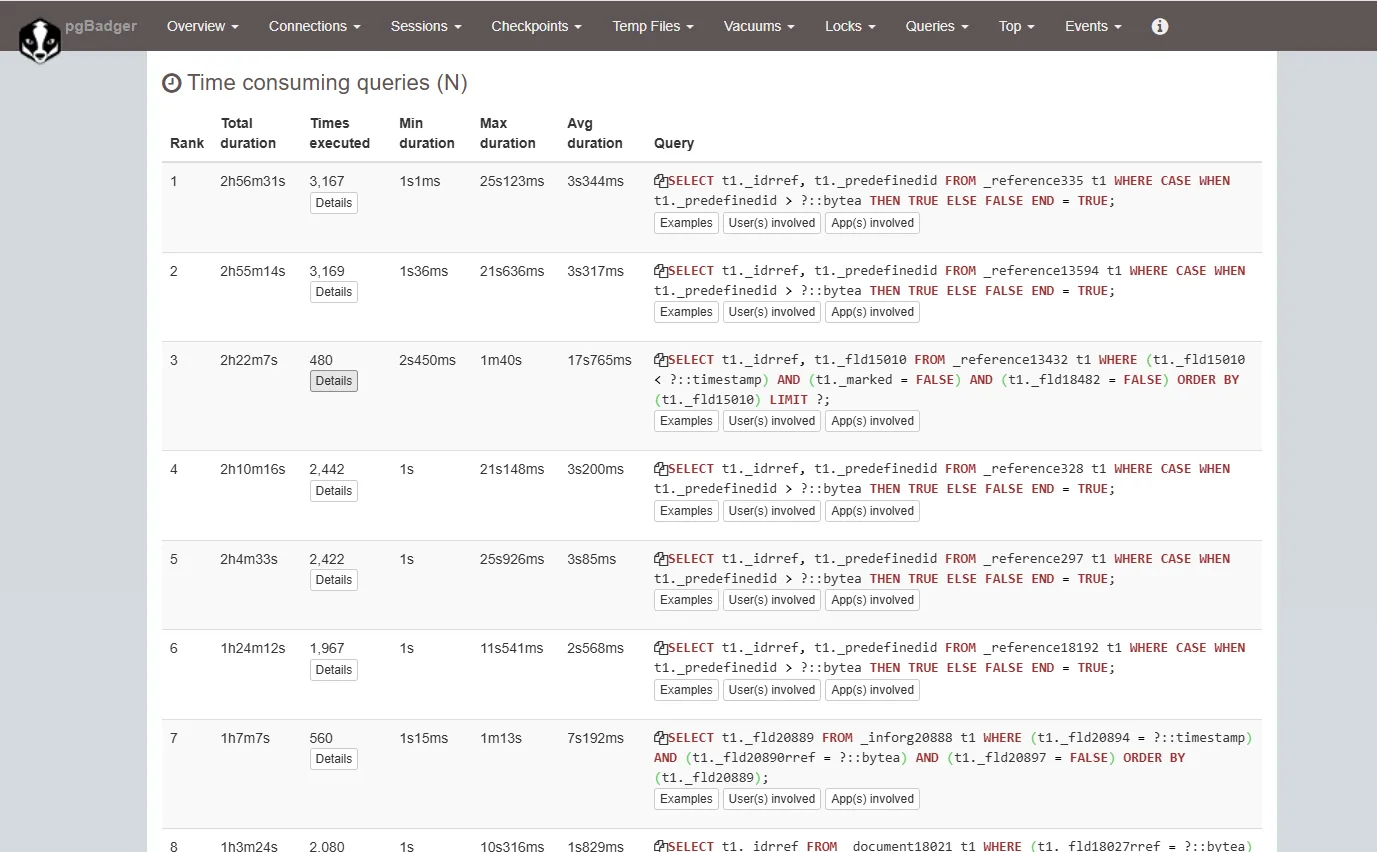Copy the rank 6 query via copy icon
This screenshot has width=1377, height=852.
click(x=661, y=648)
